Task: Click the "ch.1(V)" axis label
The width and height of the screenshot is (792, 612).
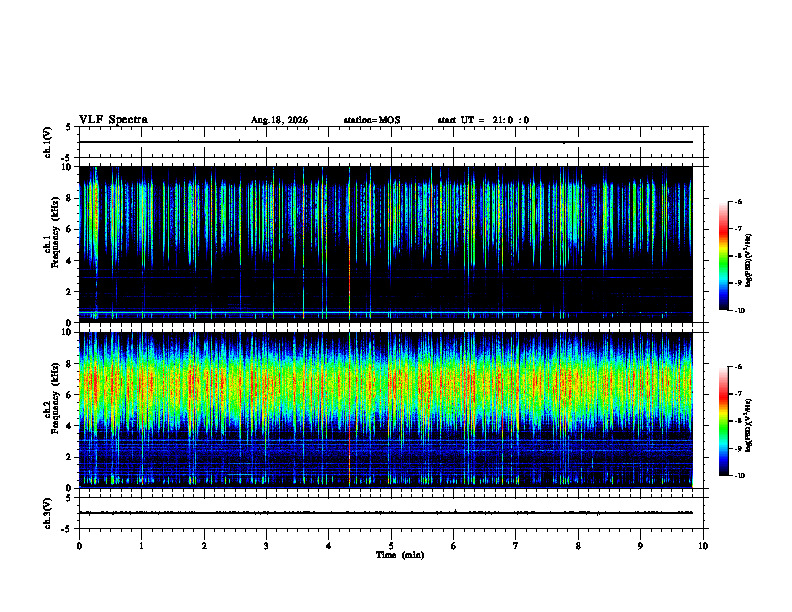Action: (48, 142)
